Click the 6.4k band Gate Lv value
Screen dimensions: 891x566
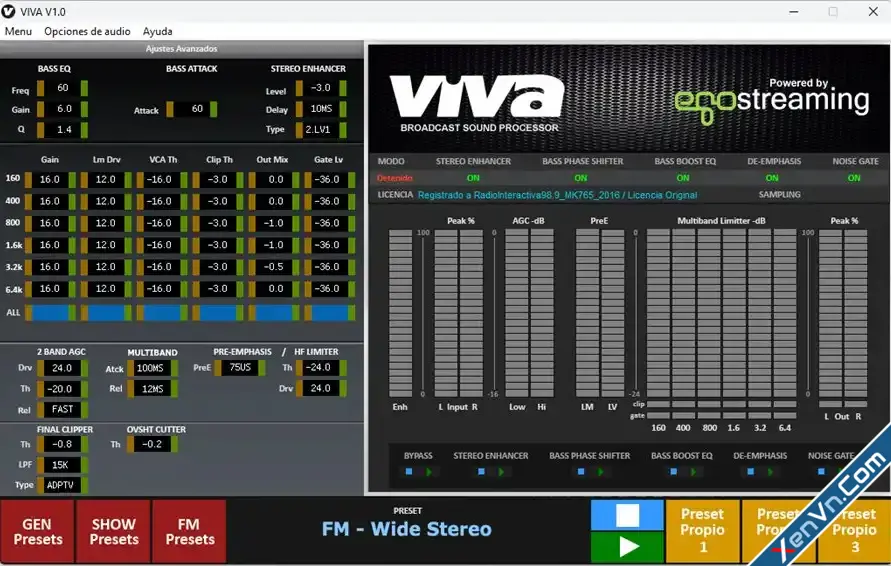pos(330,289)
